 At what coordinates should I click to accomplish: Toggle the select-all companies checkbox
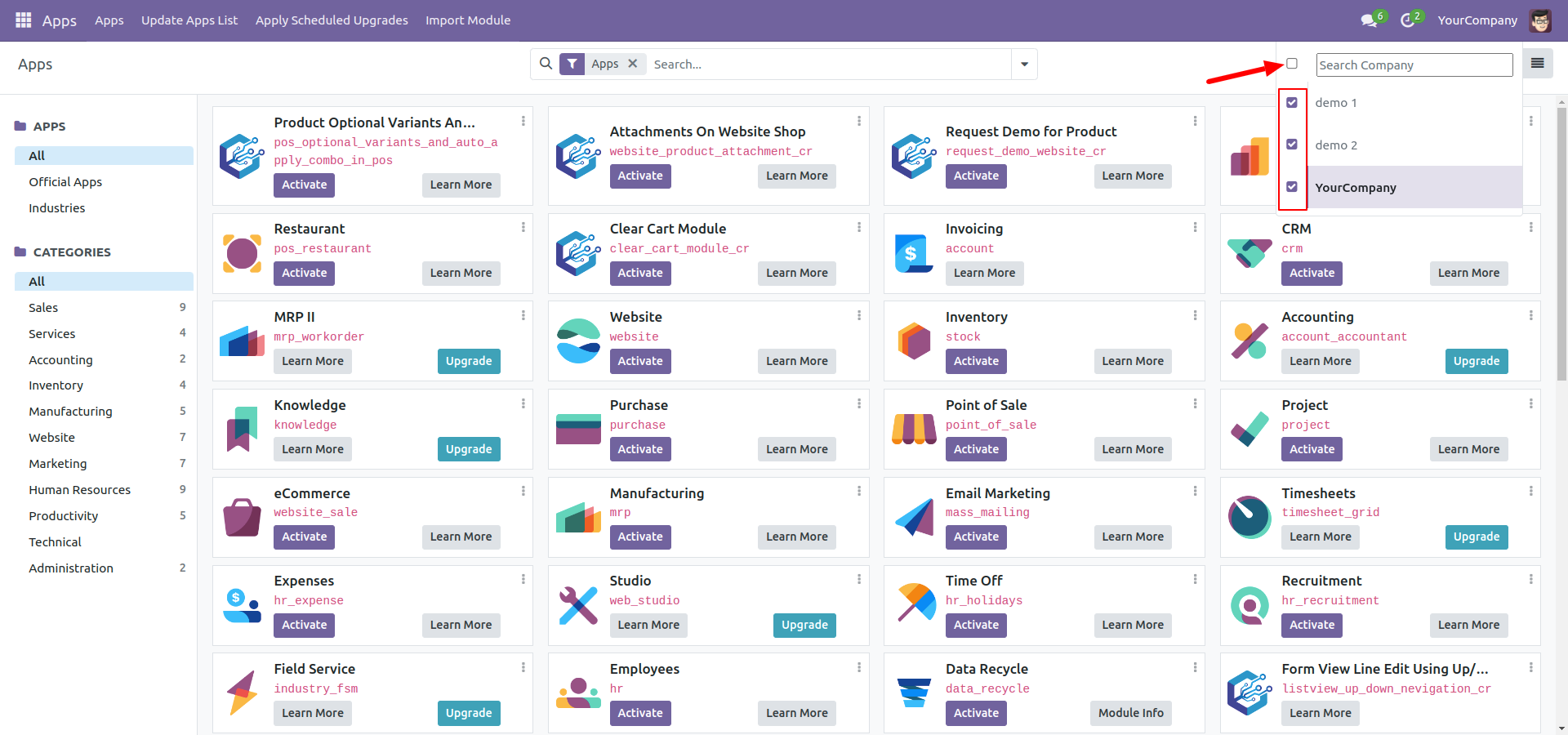[1292, 64]
